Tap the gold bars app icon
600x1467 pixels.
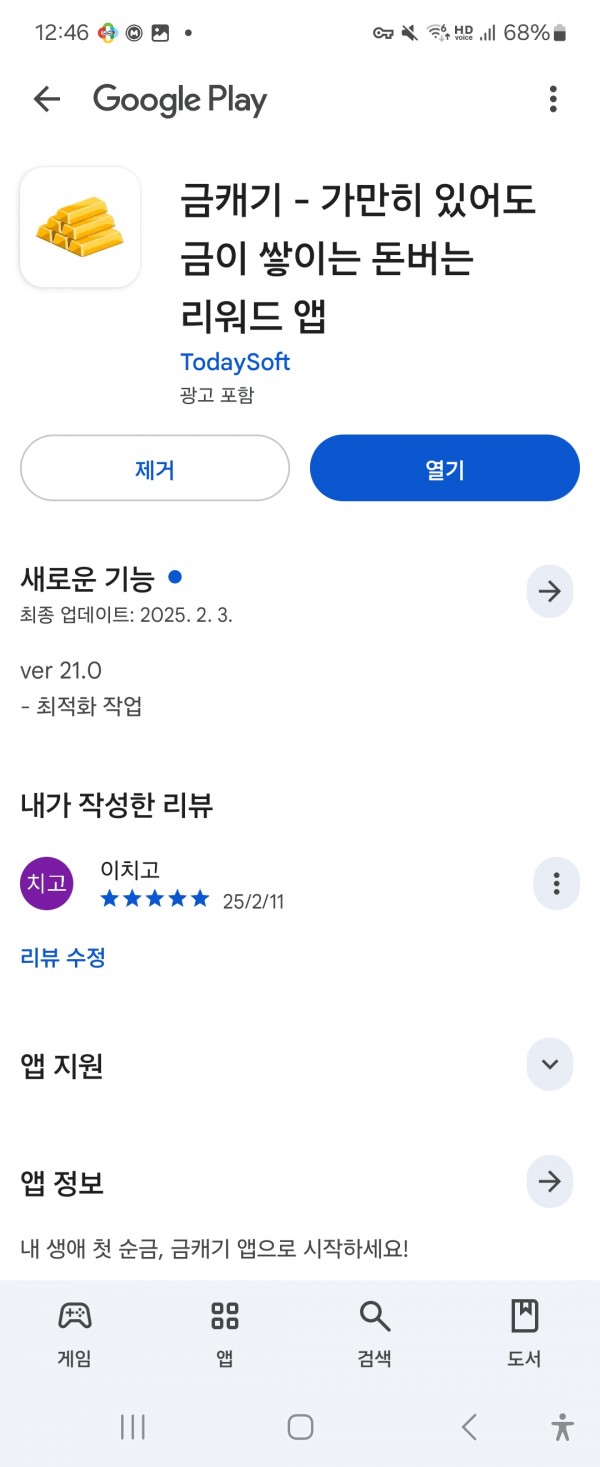click(80, 227)
